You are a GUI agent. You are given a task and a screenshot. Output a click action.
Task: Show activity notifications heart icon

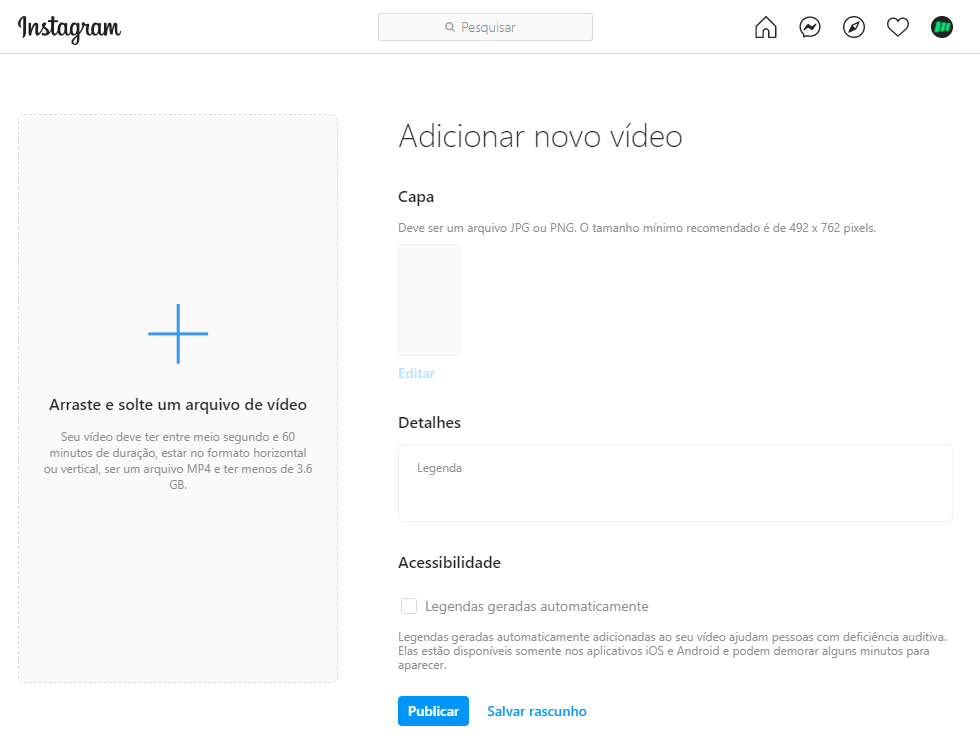[x=898, y=28]
